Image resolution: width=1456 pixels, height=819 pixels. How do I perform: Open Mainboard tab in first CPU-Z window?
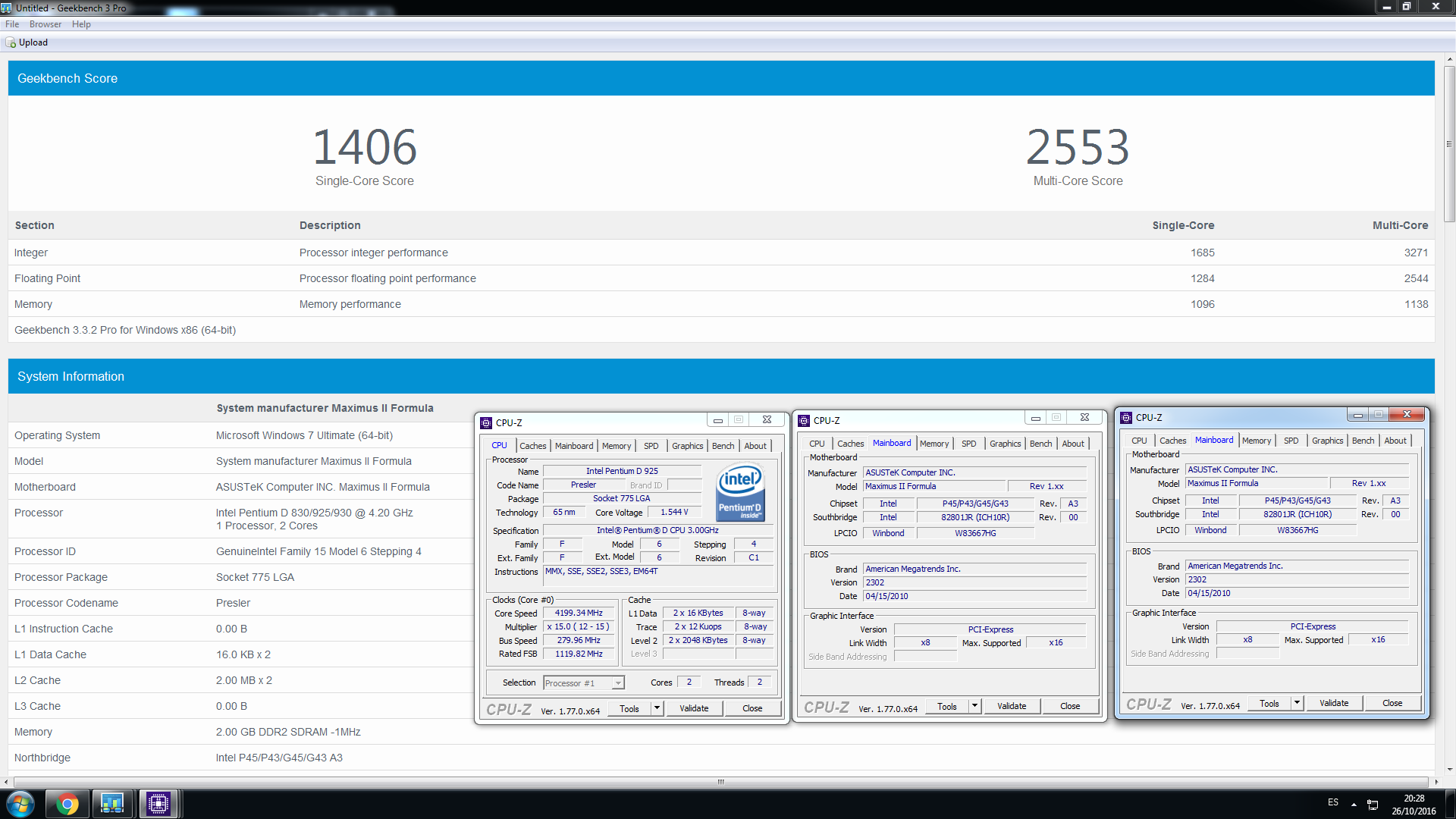click(x=574, y=446)
